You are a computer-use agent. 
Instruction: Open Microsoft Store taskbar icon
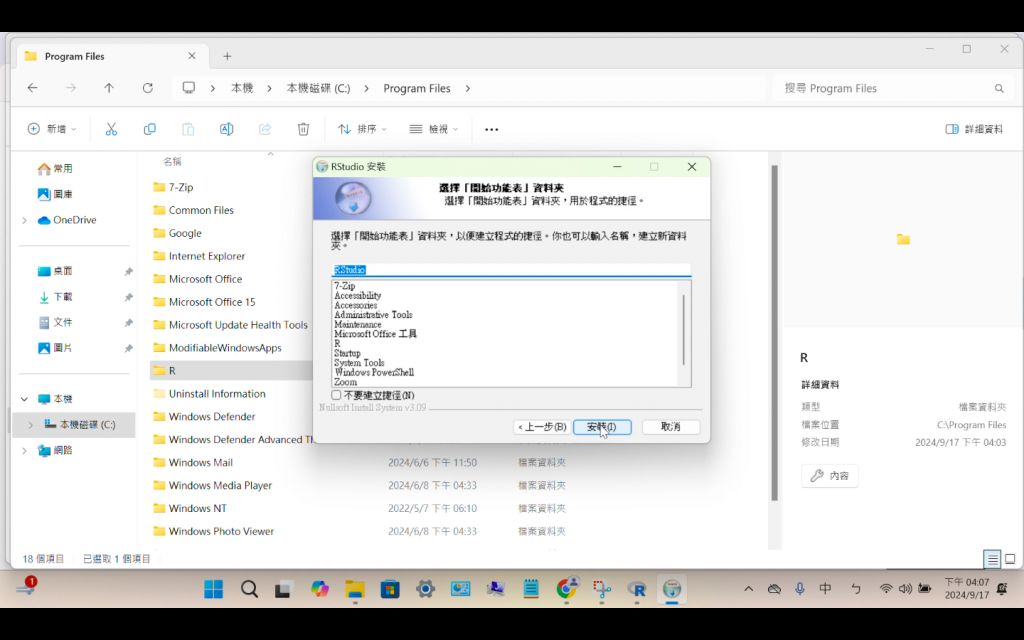pos(390,589)
